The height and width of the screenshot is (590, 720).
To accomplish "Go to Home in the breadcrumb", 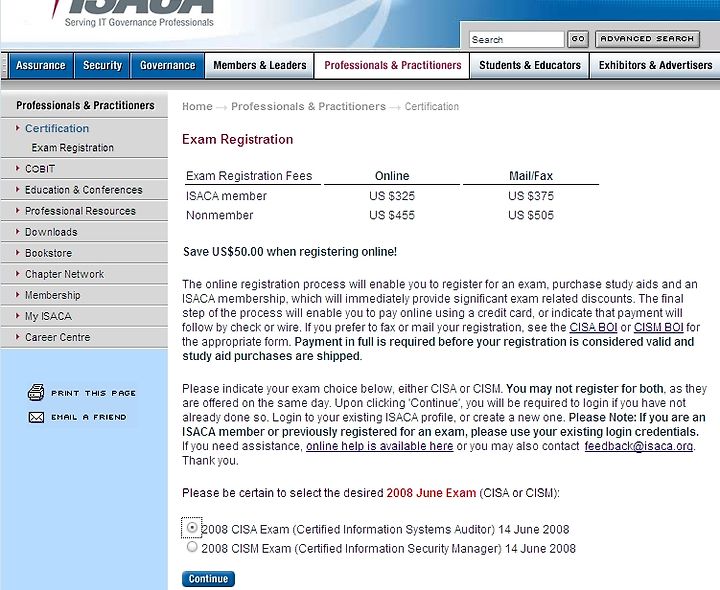I will tap(197, 107).
